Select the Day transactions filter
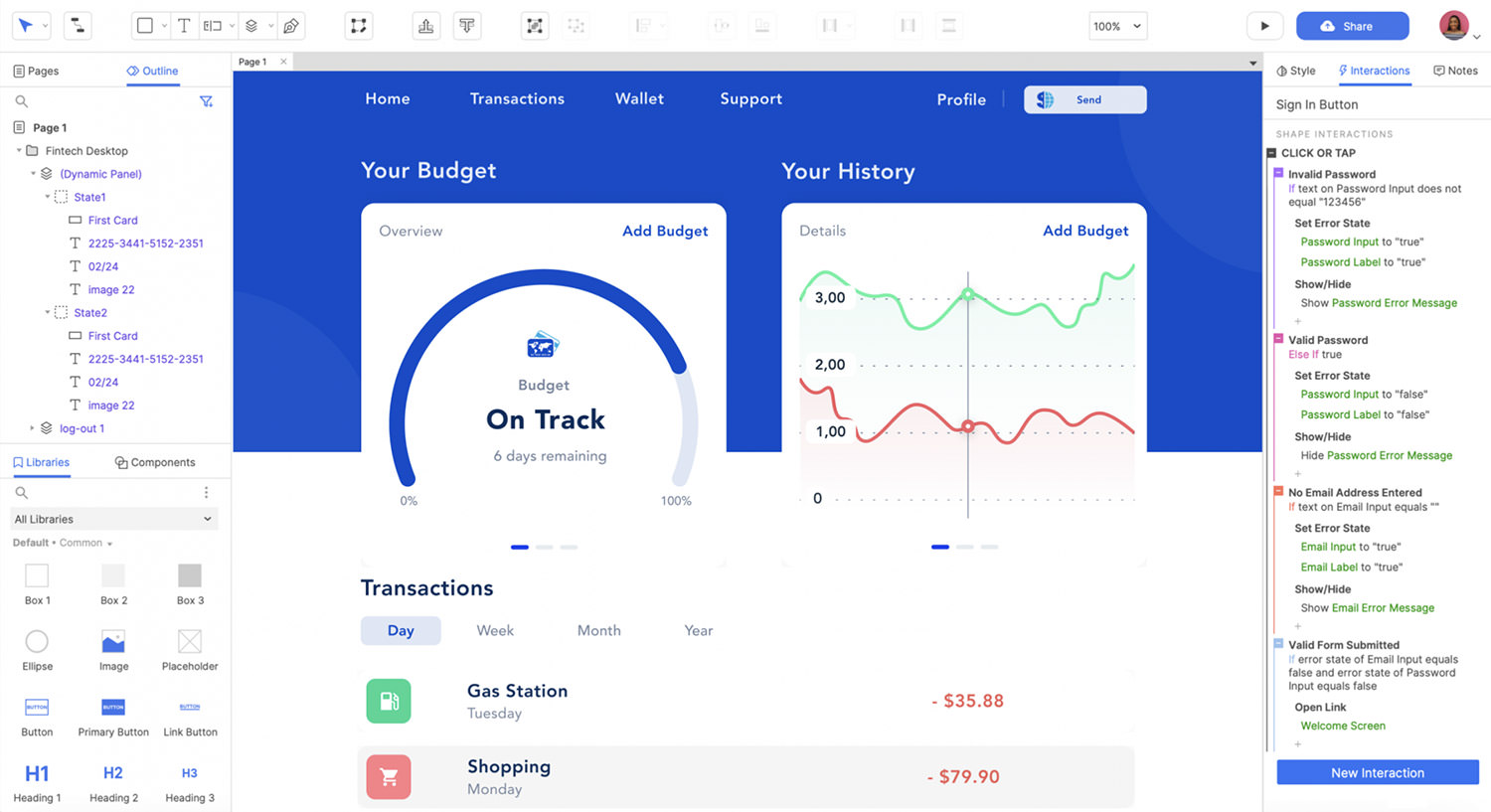Screen dimensions: 1491x812 (401, 630)
